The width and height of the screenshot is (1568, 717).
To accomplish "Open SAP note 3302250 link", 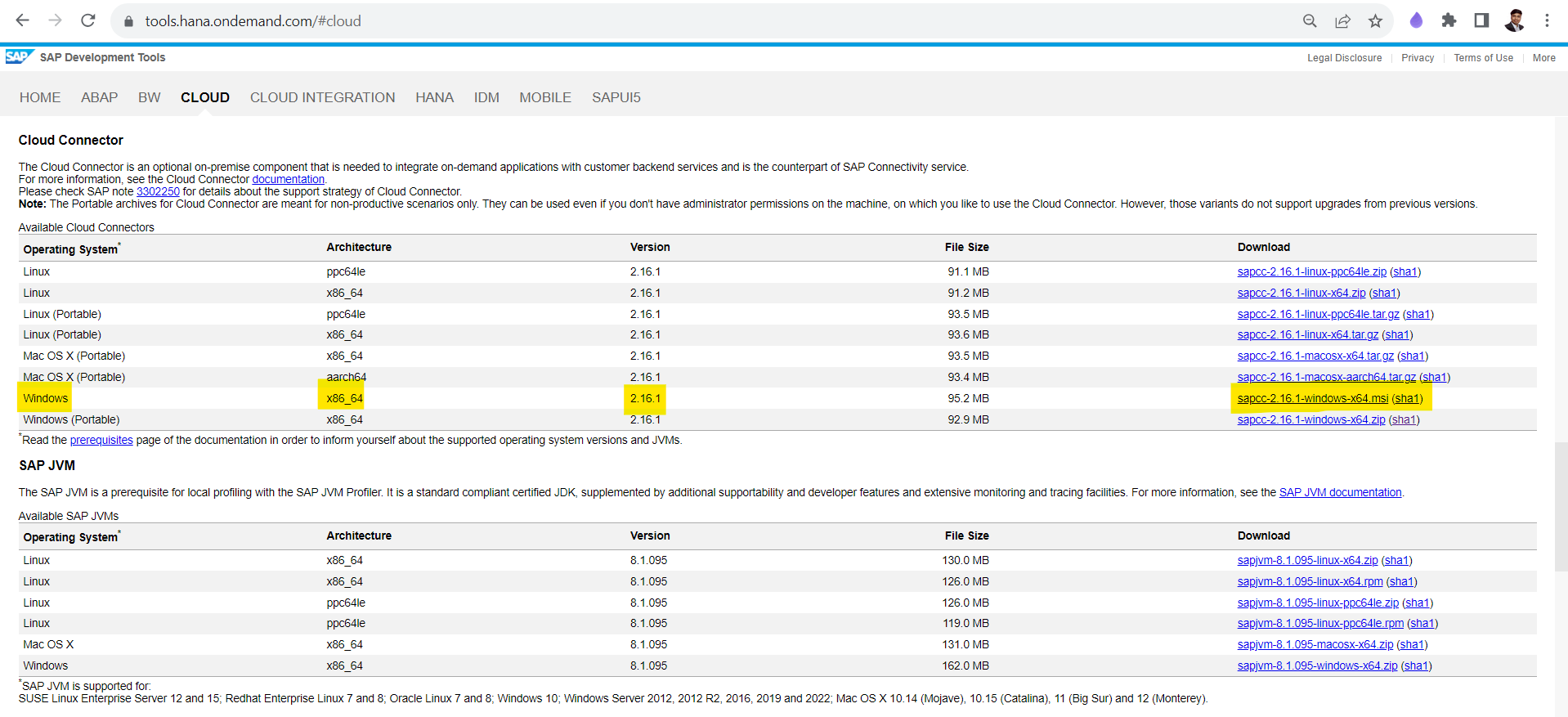I will [158, 191].
